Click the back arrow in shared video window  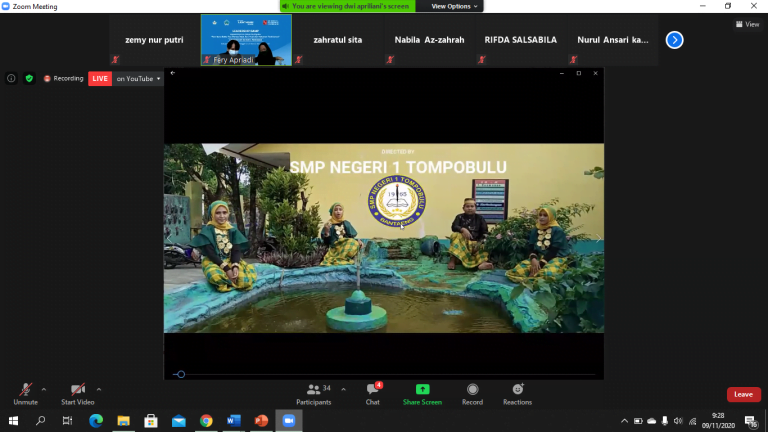point(172,73)
